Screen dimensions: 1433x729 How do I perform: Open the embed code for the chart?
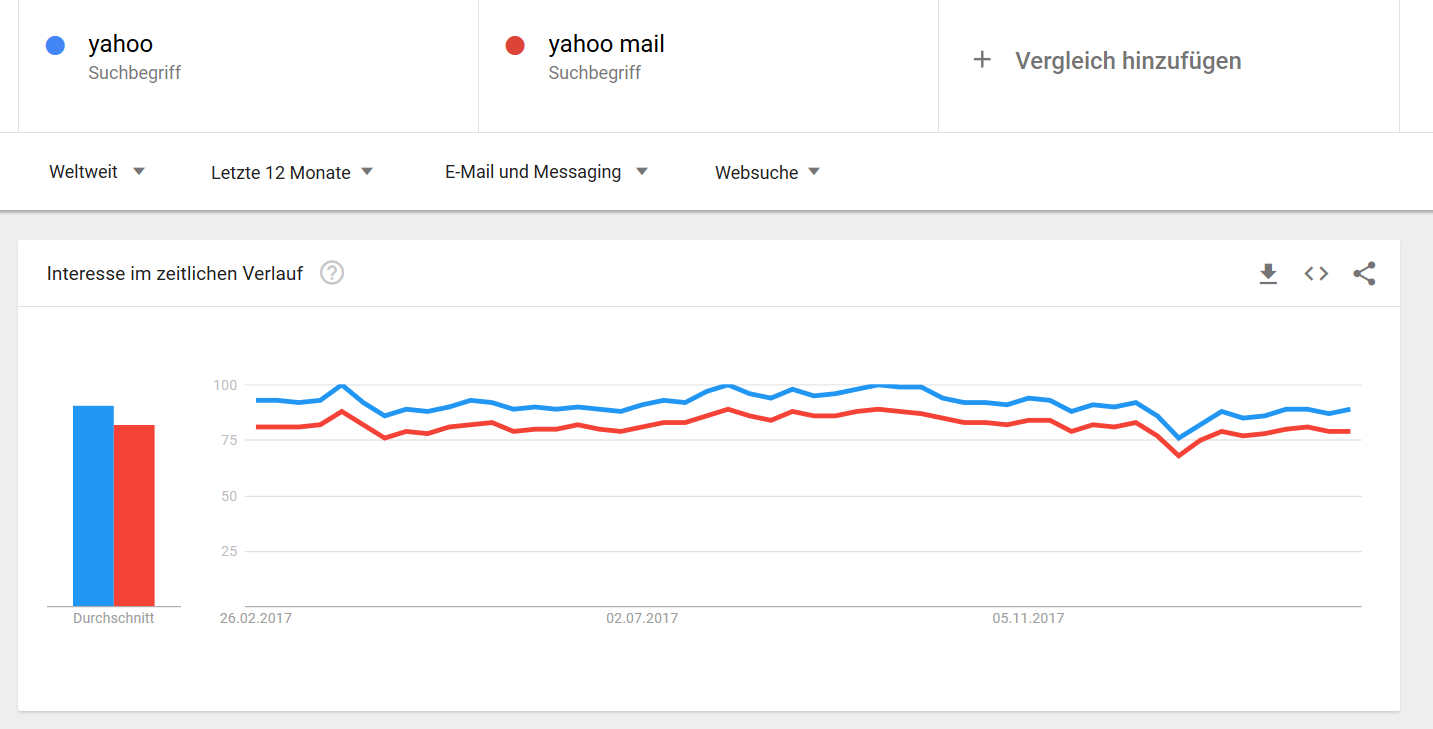point(1316,273)
